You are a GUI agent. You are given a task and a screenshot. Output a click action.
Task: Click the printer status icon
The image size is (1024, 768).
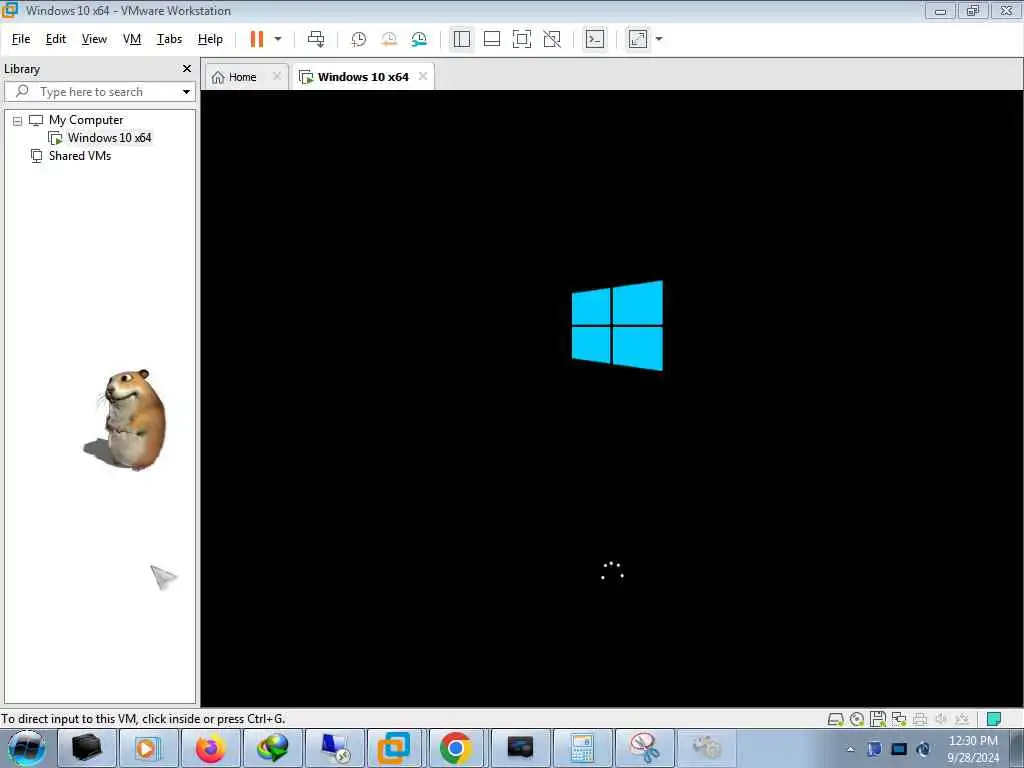(920, 720)
